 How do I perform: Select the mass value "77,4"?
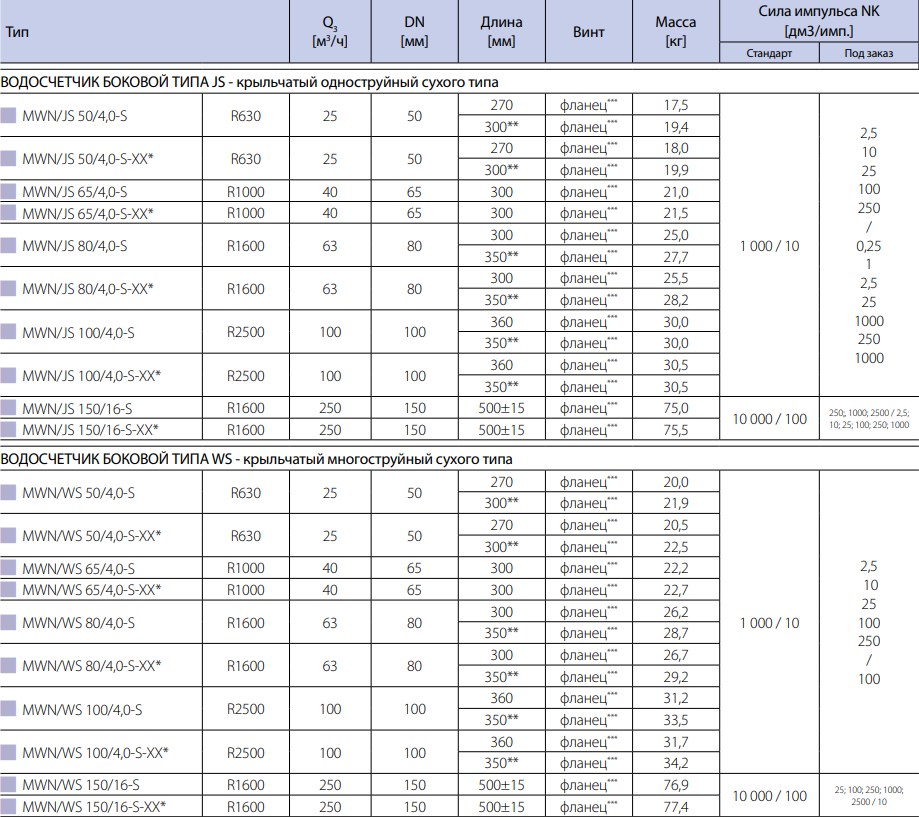pos(676,807)
